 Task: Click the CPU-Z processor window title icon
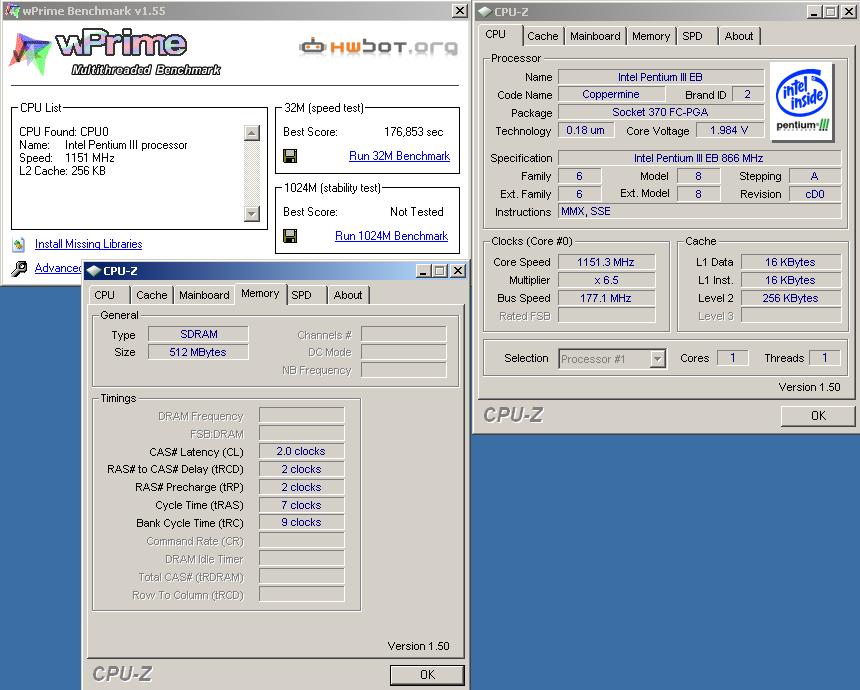pos(485,12)
